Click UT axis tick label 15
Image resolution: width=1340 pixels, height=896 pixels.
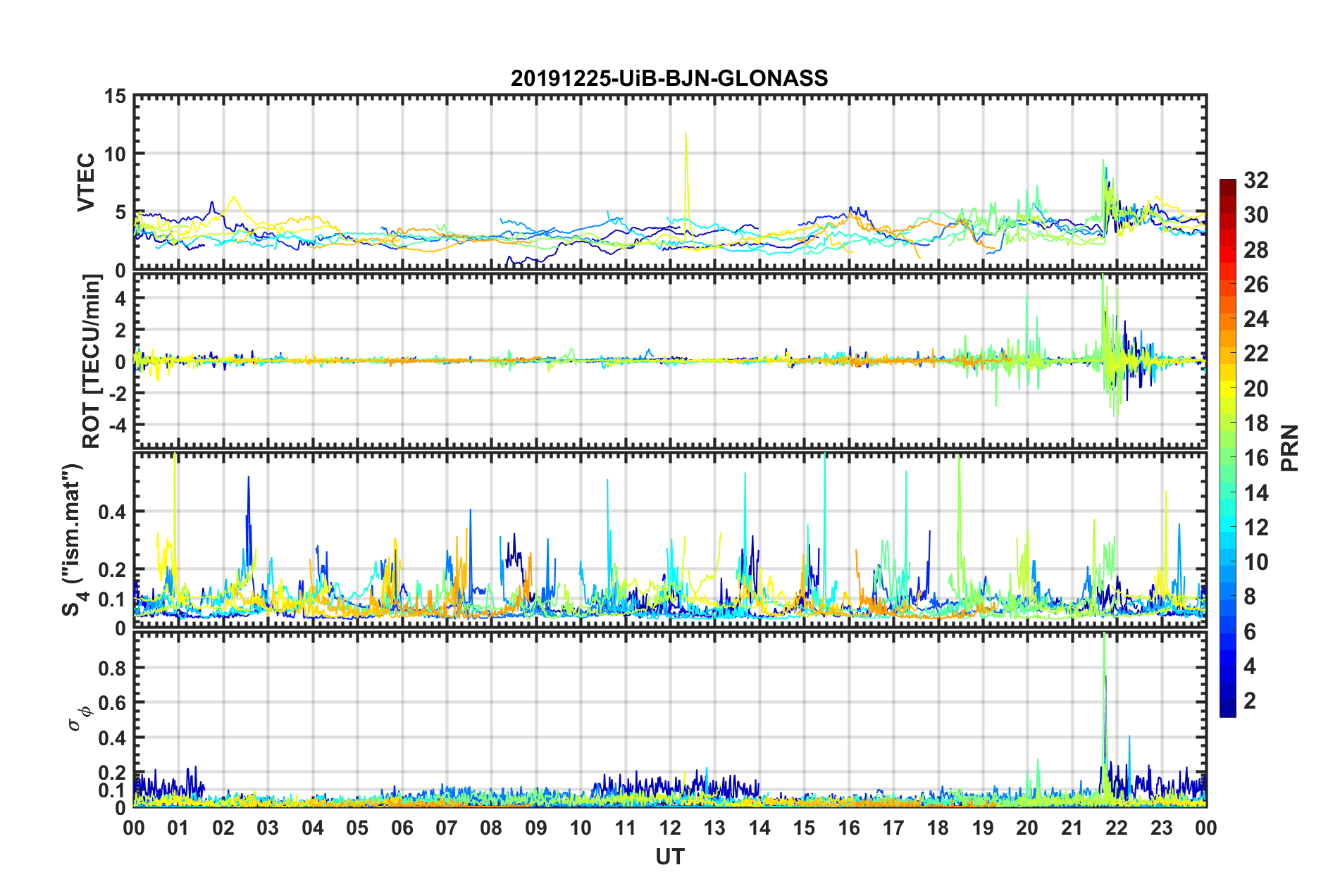tap(804, 828)
